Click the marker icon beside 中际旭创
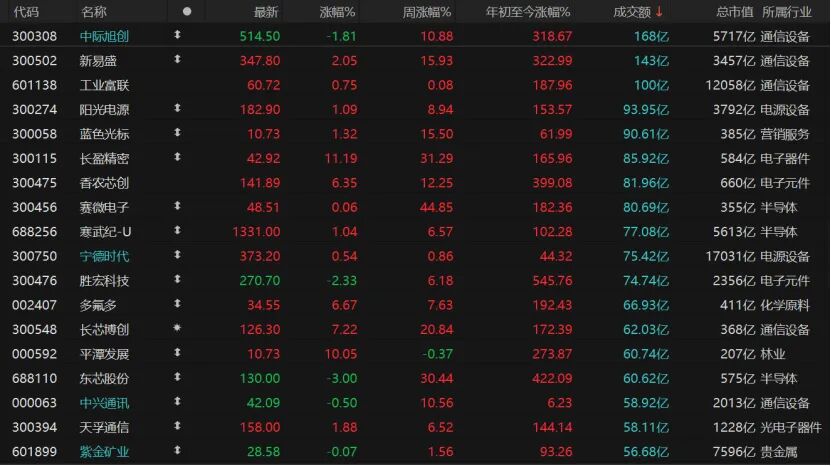This screenshot has width=831, height=466. click(178, 35)
